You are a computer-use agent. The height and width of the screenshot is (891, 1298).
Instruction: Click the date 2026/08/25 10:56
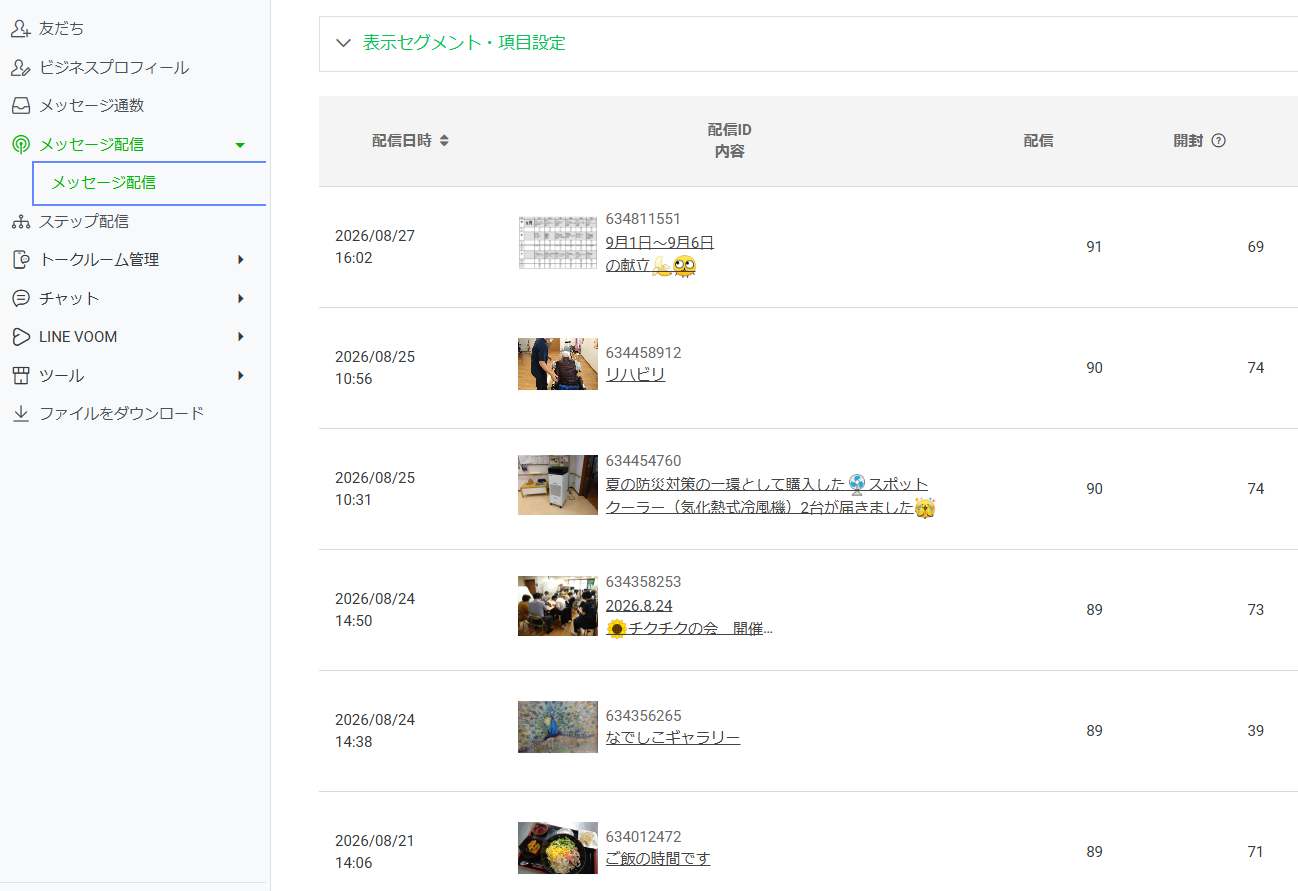[x=375, y=368]
